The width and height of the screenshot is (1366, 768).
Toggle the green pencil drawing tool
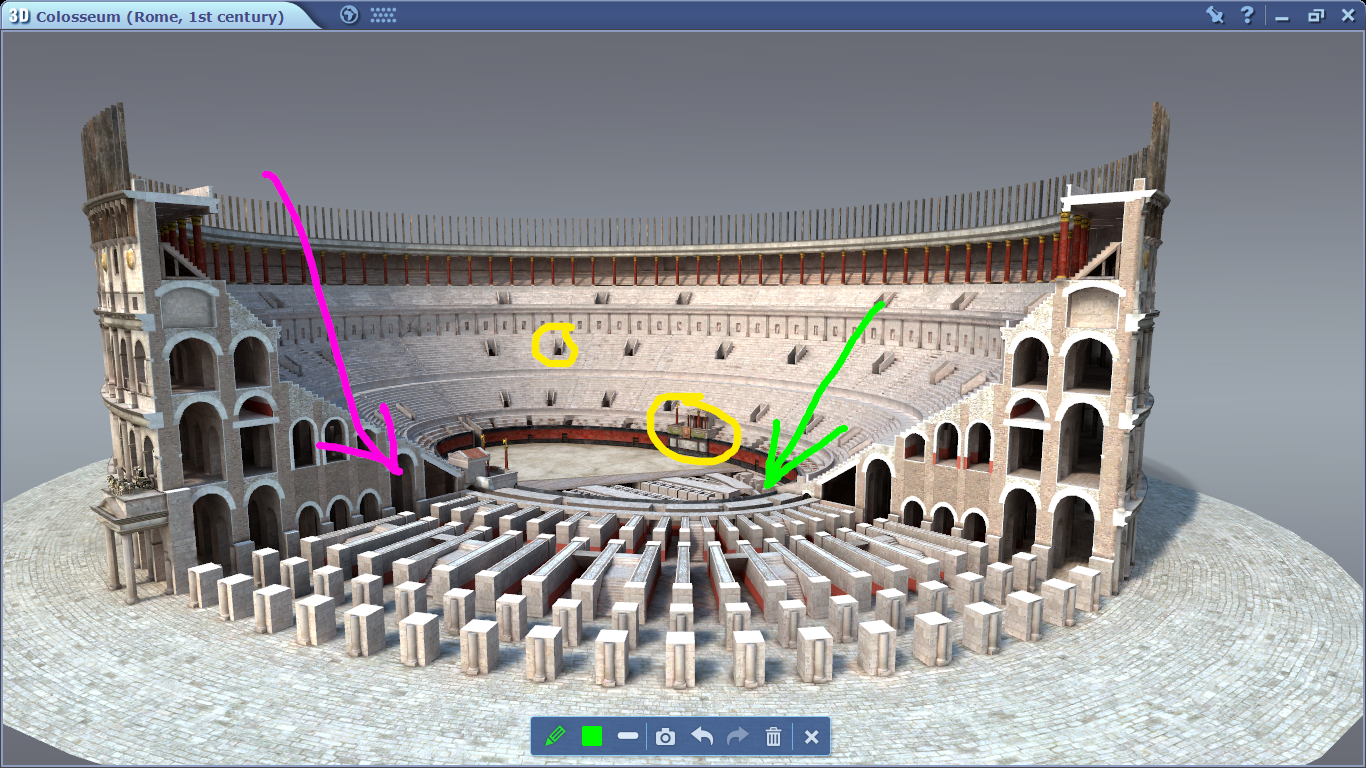(555, 737)
